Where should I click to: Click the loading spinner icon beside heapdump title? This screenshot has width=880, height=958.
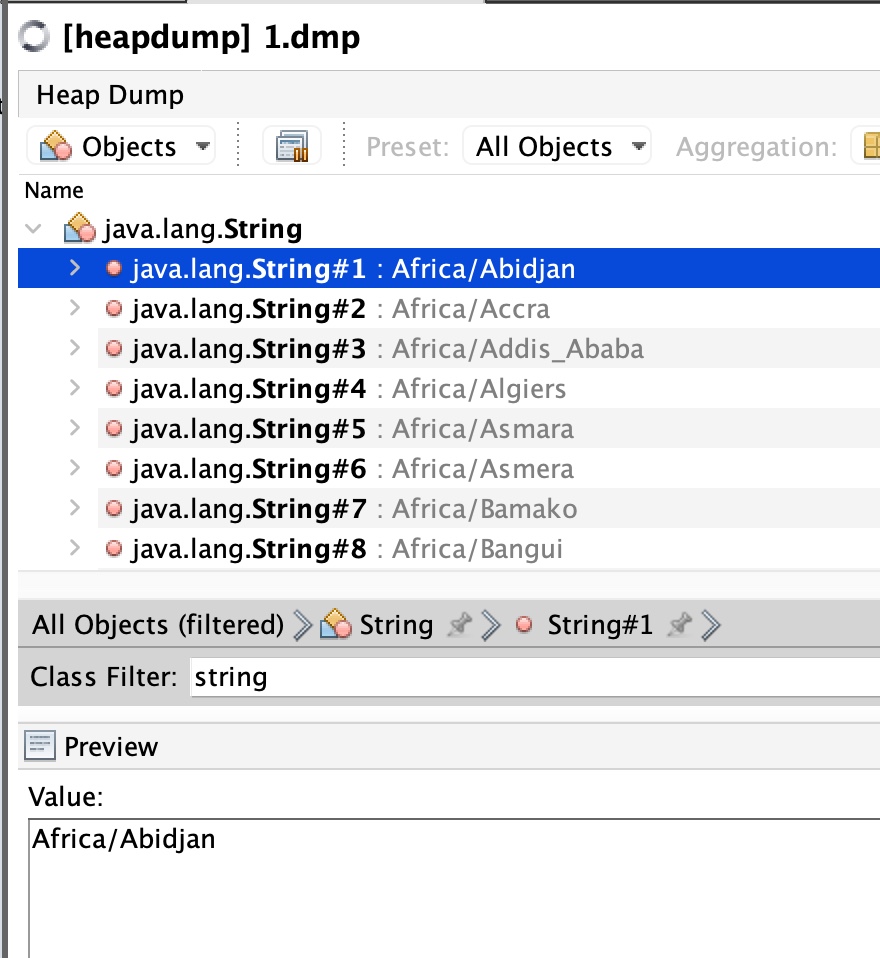coord(34,38)
